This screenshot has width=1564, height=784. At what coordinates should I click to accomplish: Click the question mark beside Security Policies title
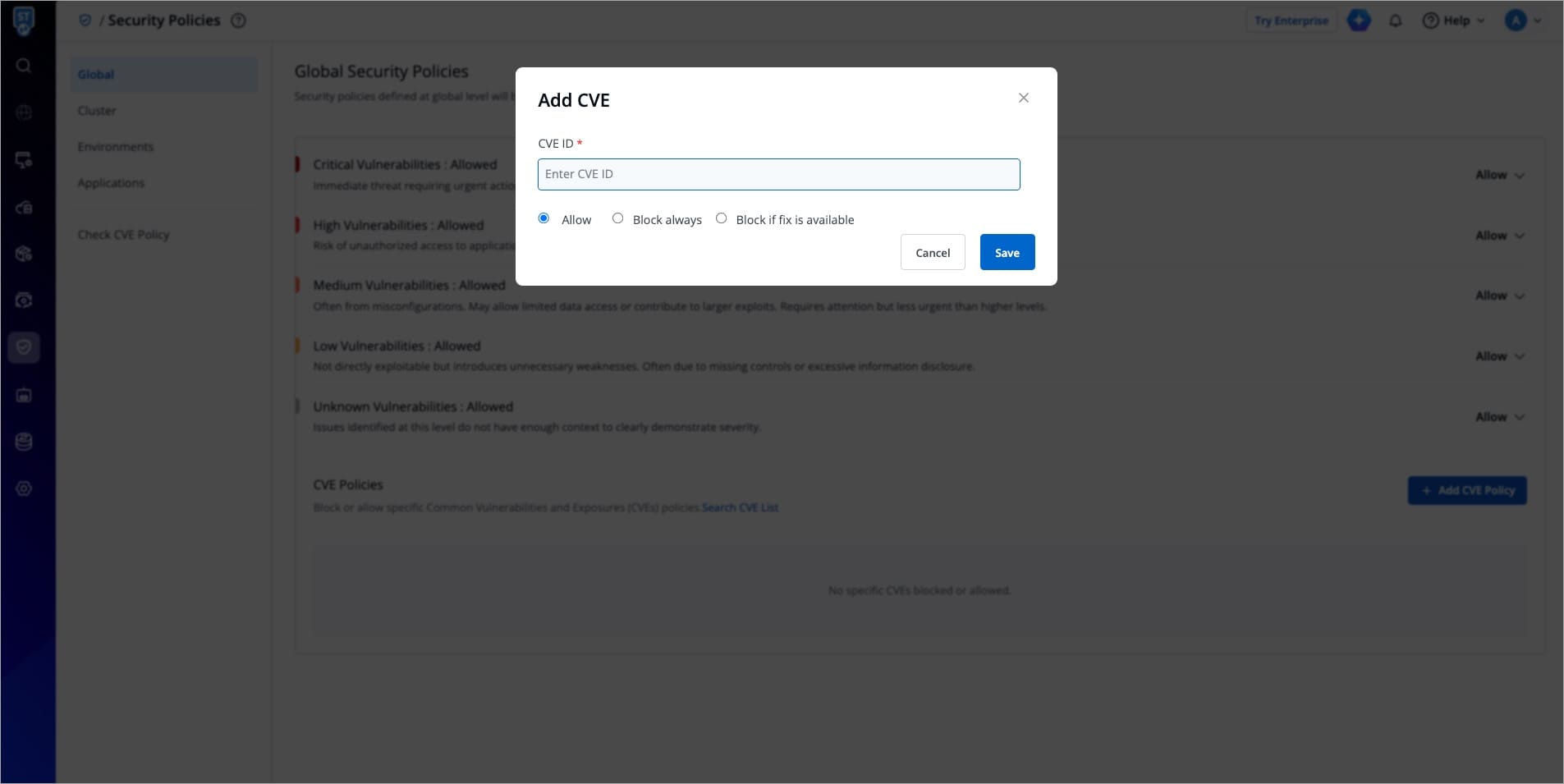point(238,21)
